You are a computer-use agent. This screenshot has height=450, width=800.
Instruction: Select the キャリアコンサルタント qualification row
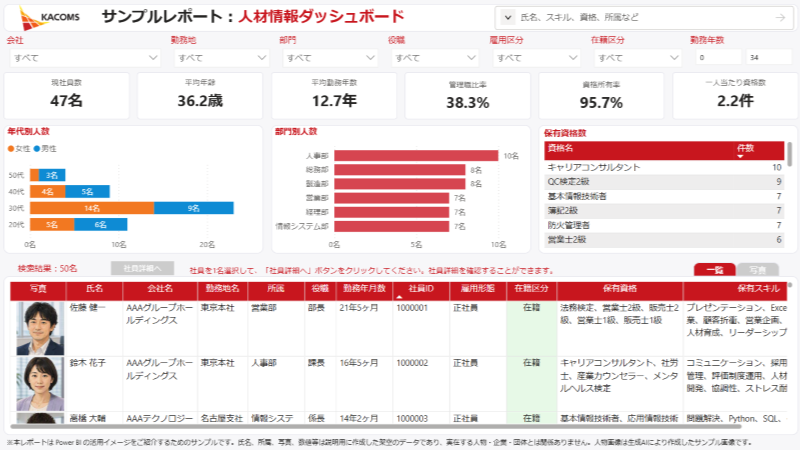point(664,167)
